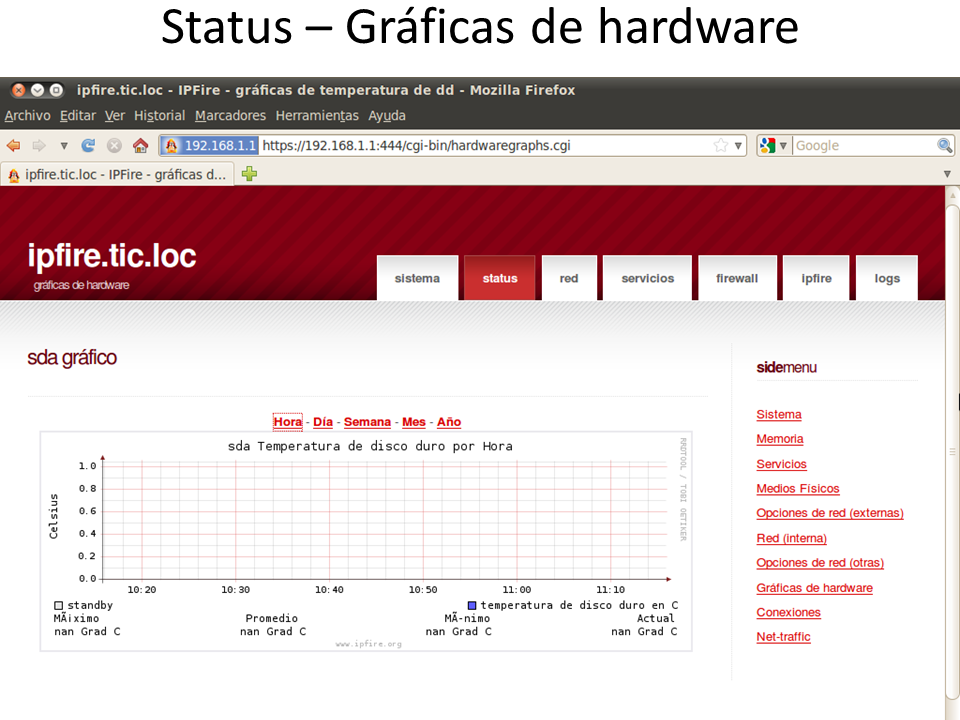Image resolution: width=960 pixels, height=720 pixels.
Task: Click the search magnifier icon
Action: point(944,145)
